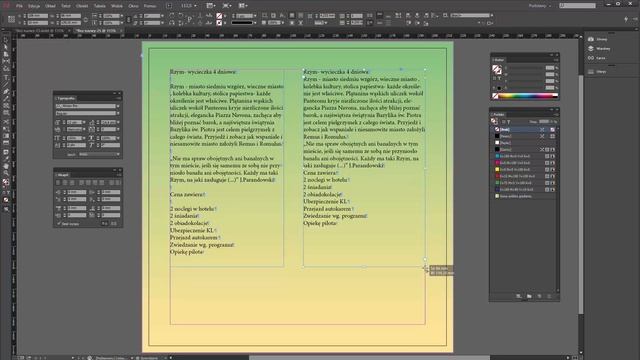Open the language dropdown in Typografia panel
This screenshot has height=360, width=640.
coord(118,154)
